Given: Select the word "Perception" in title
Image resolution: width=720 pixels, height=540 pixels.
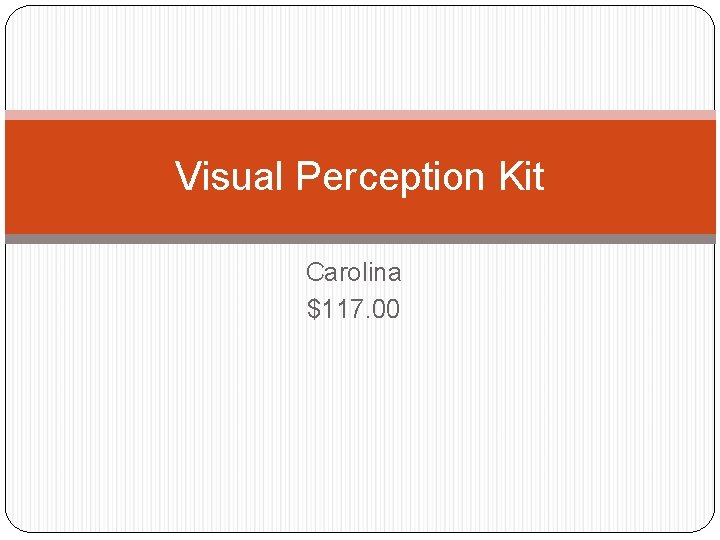Looking at the screenshot, I should [390, 178].
